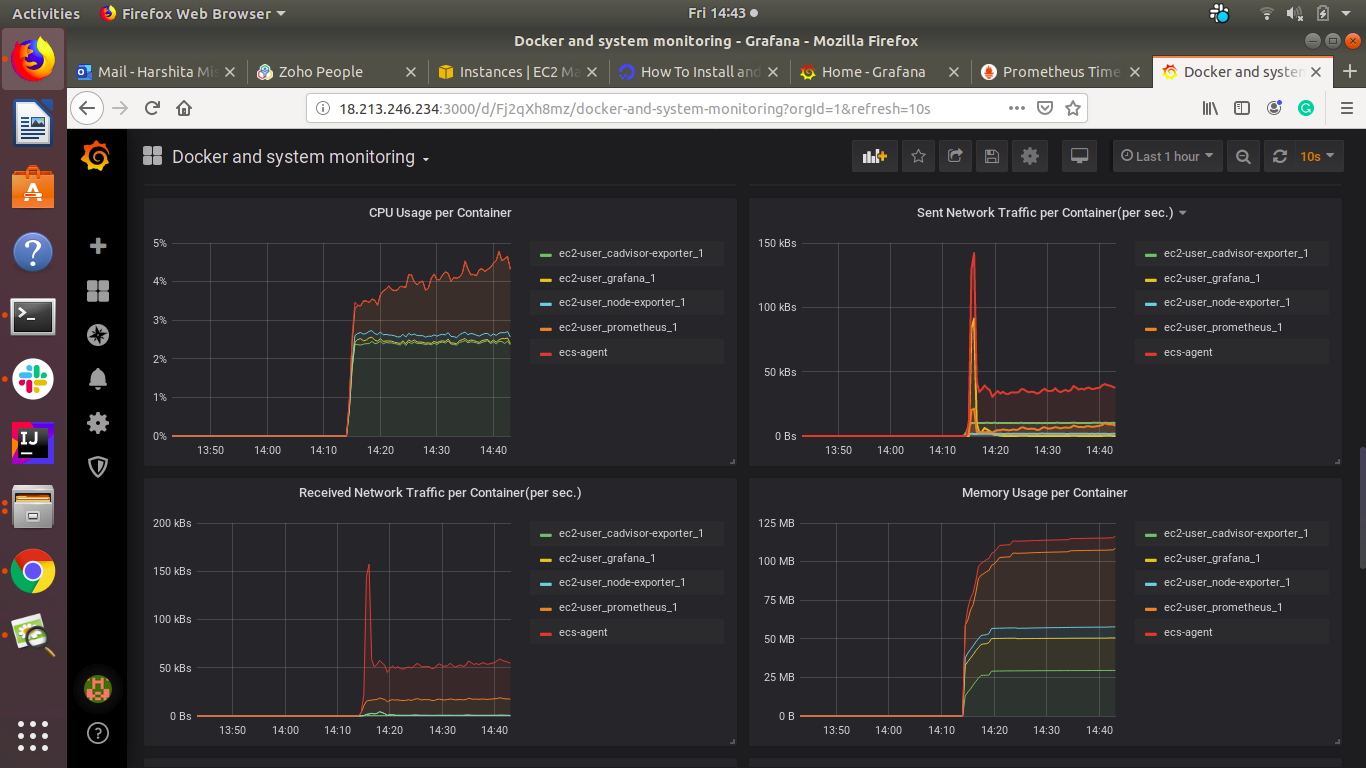Open the Share dashboard icon

pos(955,156)
